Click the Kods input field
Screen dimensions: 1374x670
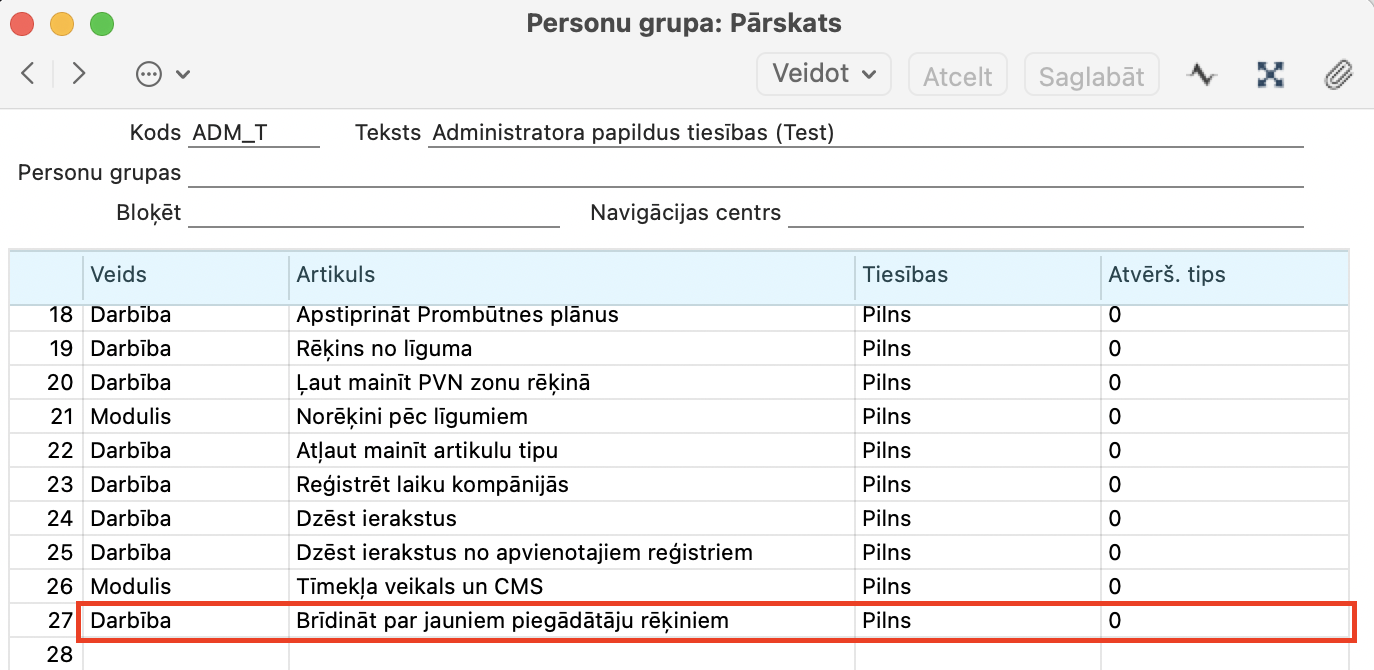coord(254,133)
